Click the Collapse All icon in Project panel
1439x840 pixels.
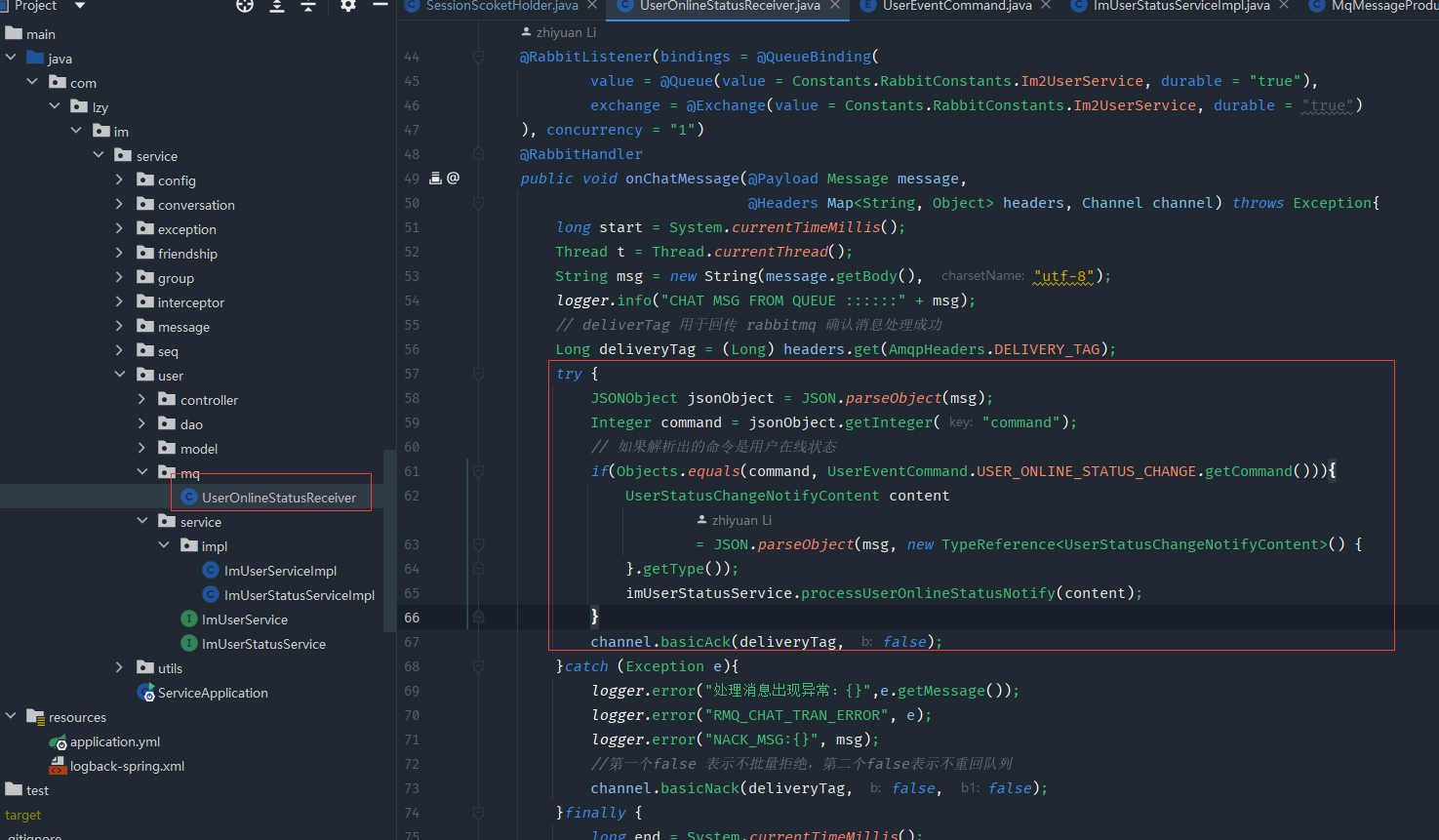pos(308,6)
